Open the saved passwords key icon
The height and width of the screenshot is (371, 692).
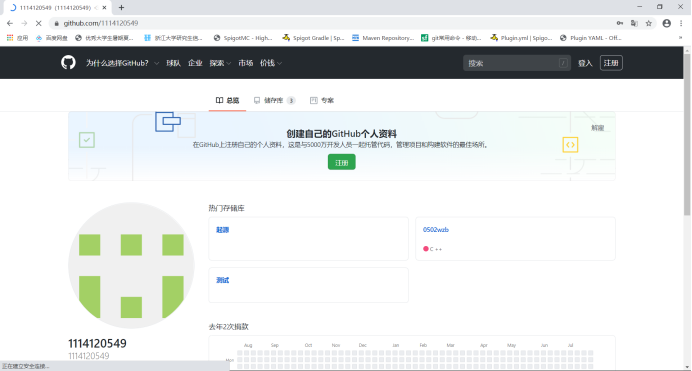pyautogui.click(x=620, y=23)
